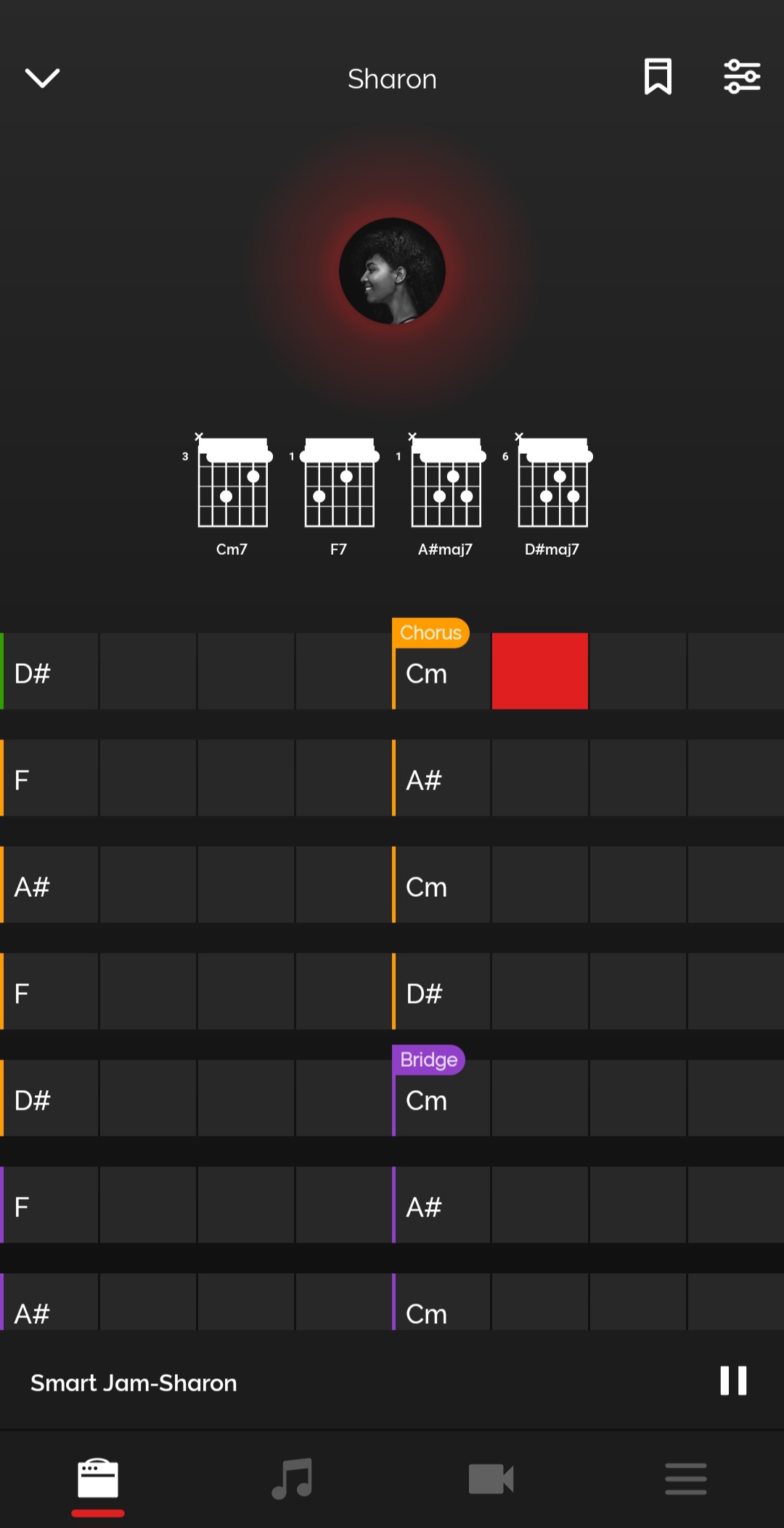This screenshot has height=1528, width=784.
Task: Select the Cm chord under Chorus
Action: (x=440, y=674)
